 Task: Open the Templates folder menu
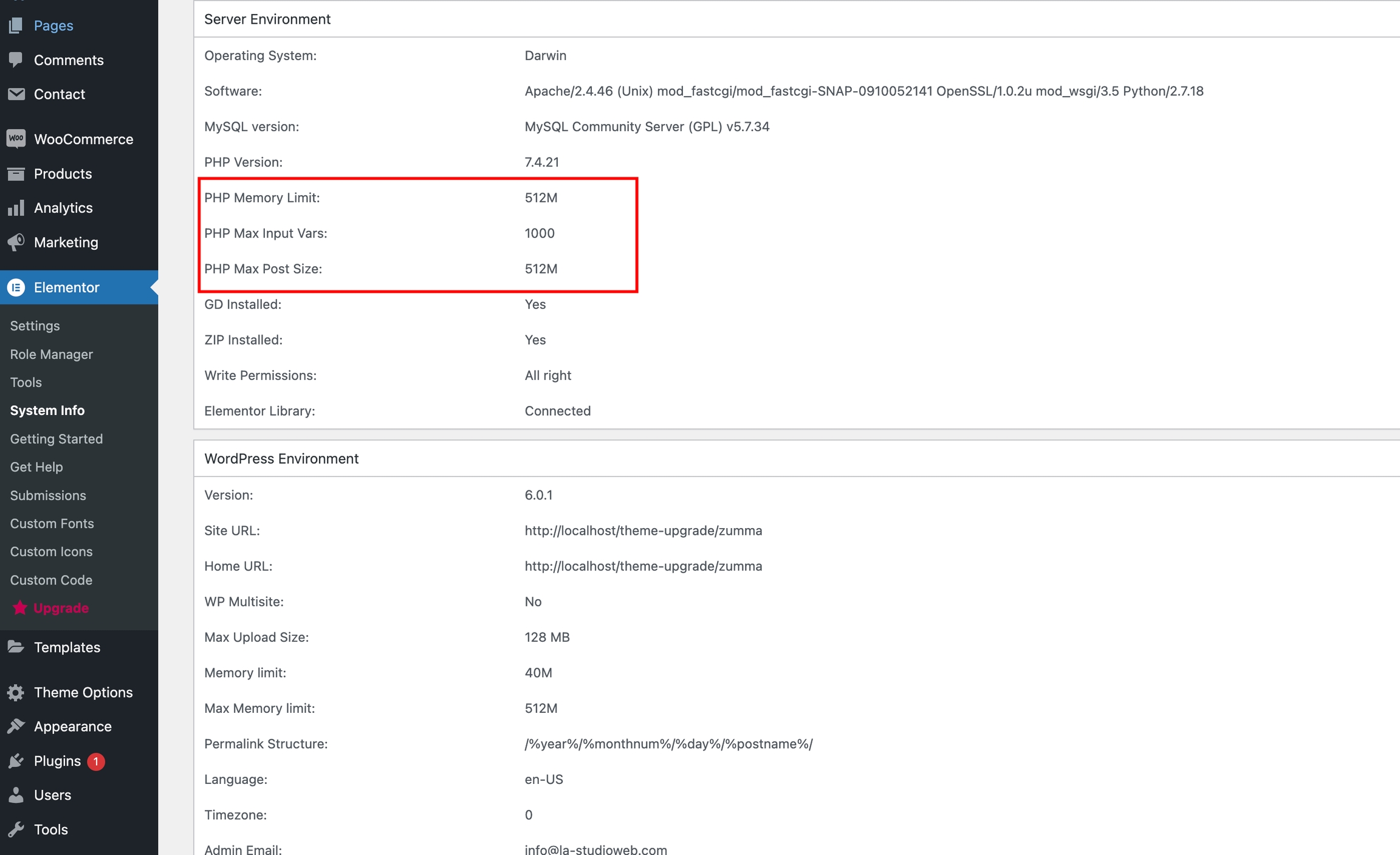66,647
